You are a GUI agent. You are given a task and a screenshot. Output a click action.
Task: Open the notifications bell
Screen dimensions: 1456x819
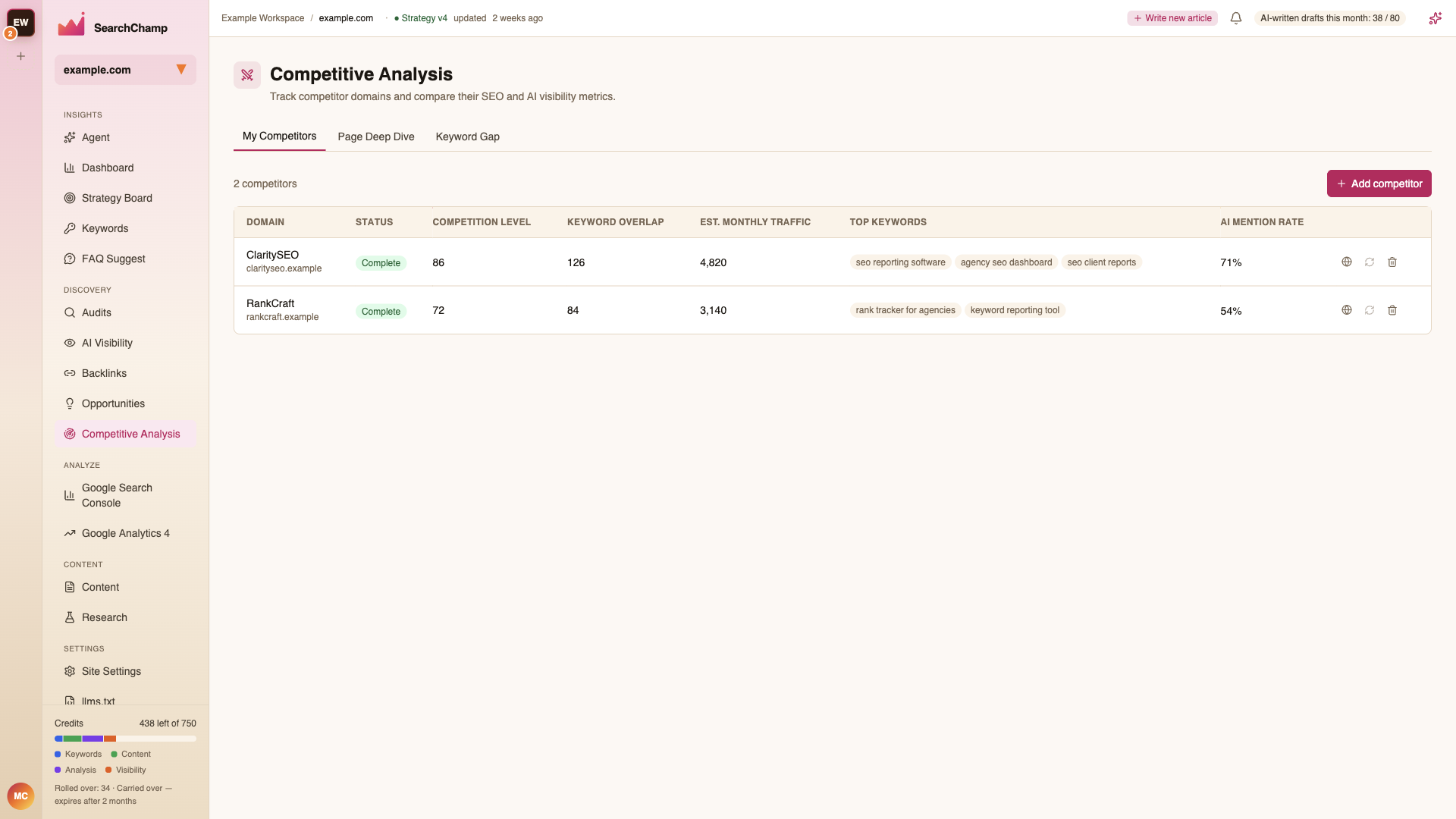pyautogui.click(x=1236, y=18)
